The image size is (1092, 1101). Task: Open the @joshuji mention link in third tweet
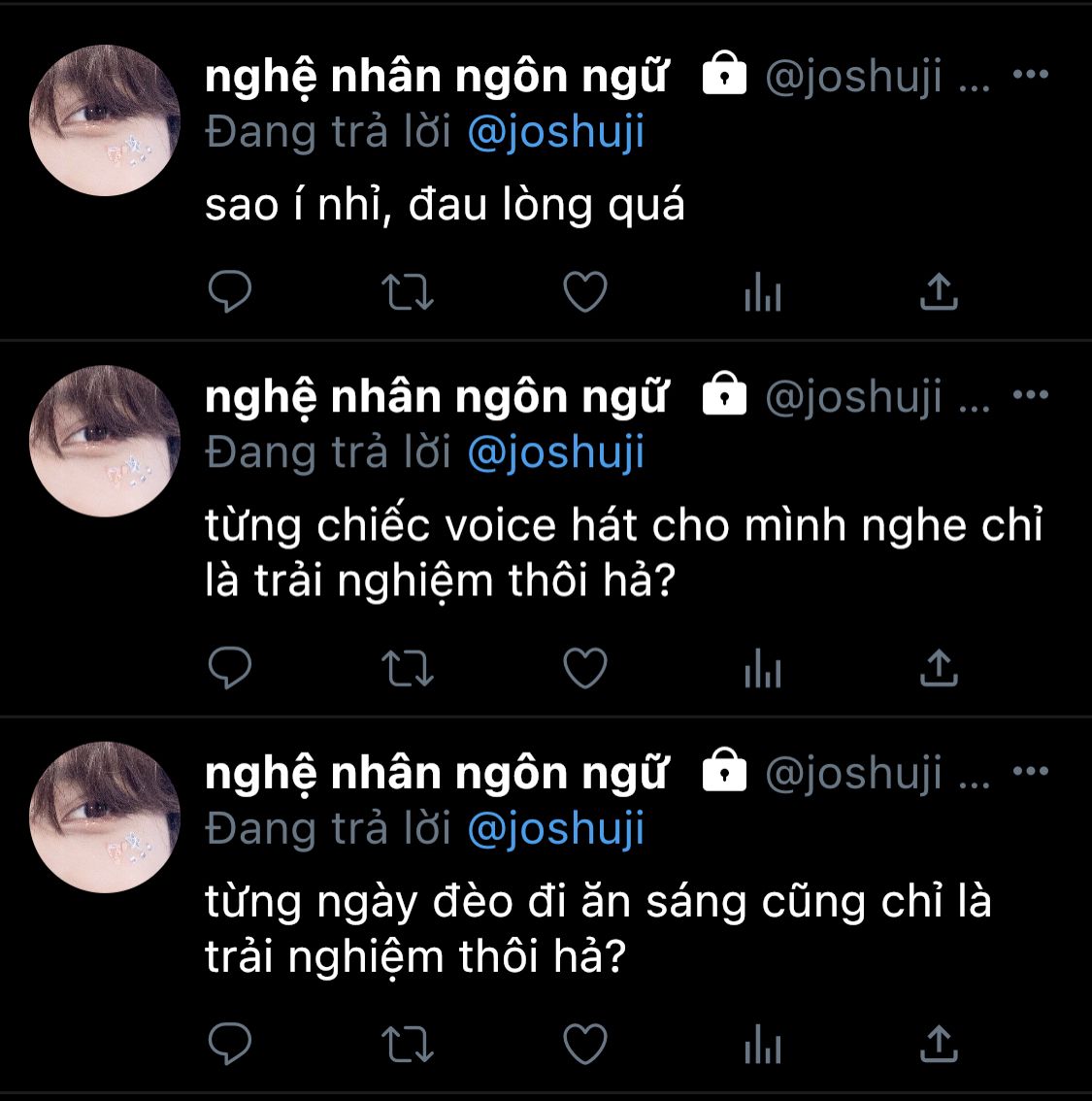tap(556, 829)
